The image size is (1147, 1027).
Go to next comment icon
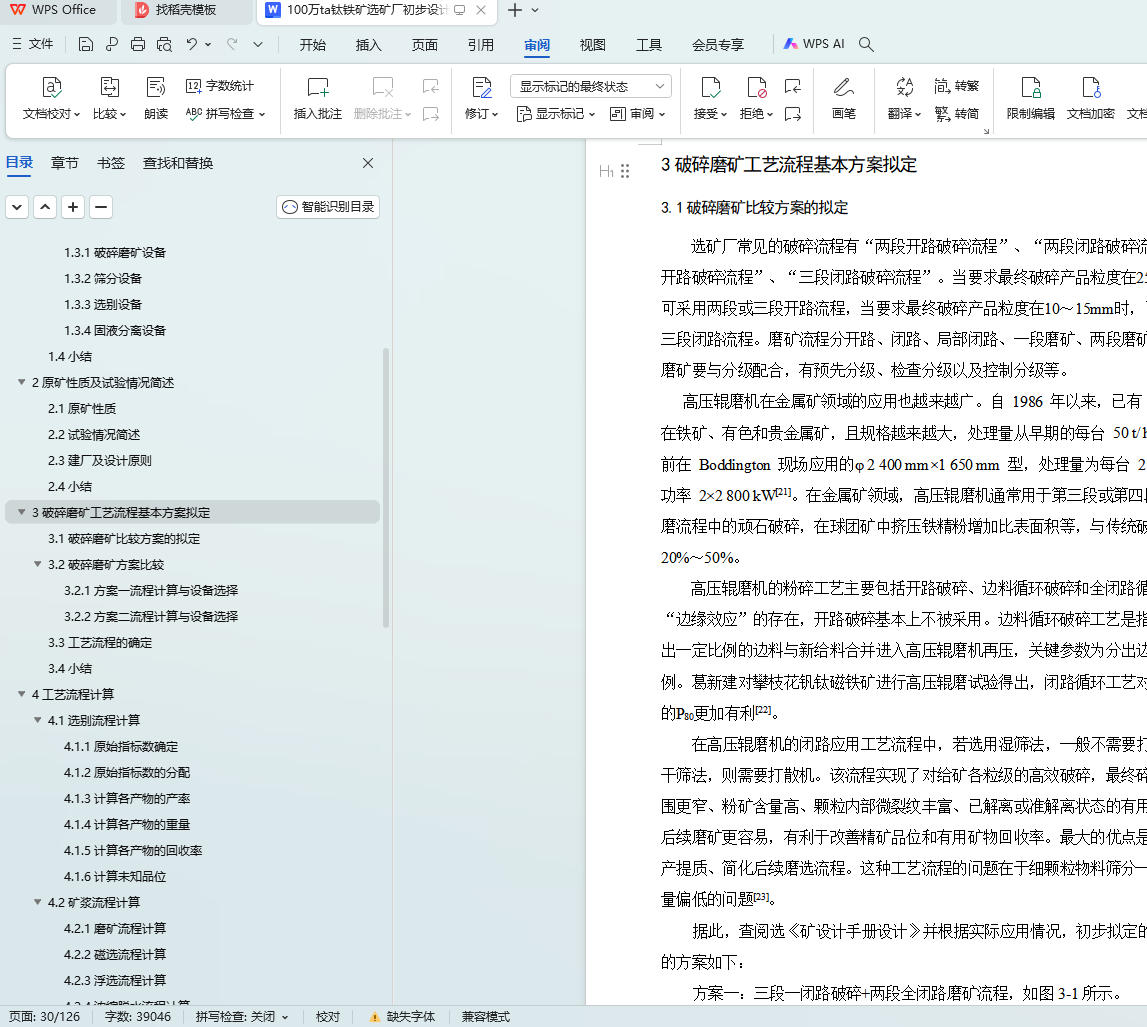click(431, 114)
